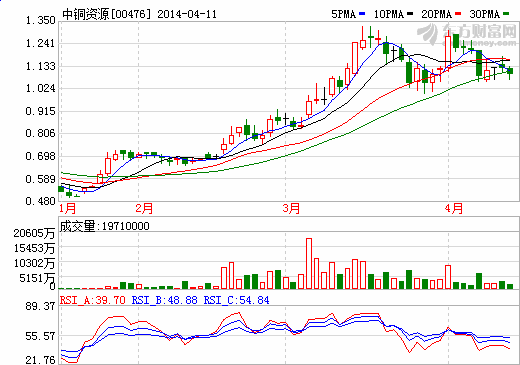Click the 3月 month marker
This screenshot has height=365, width=520.
pos(291,208)
